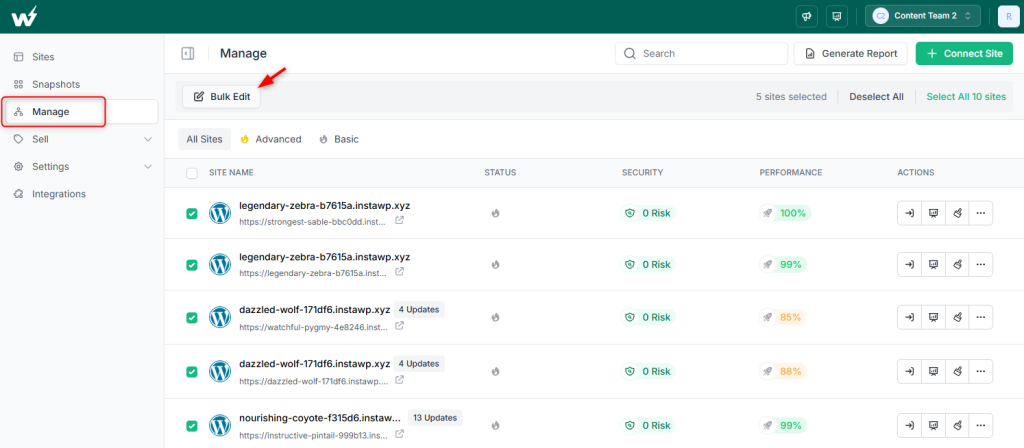Click presentation icon in nourishing-coyote row
This screenshot has height=448, width=1024.
(x=933, y=425)
